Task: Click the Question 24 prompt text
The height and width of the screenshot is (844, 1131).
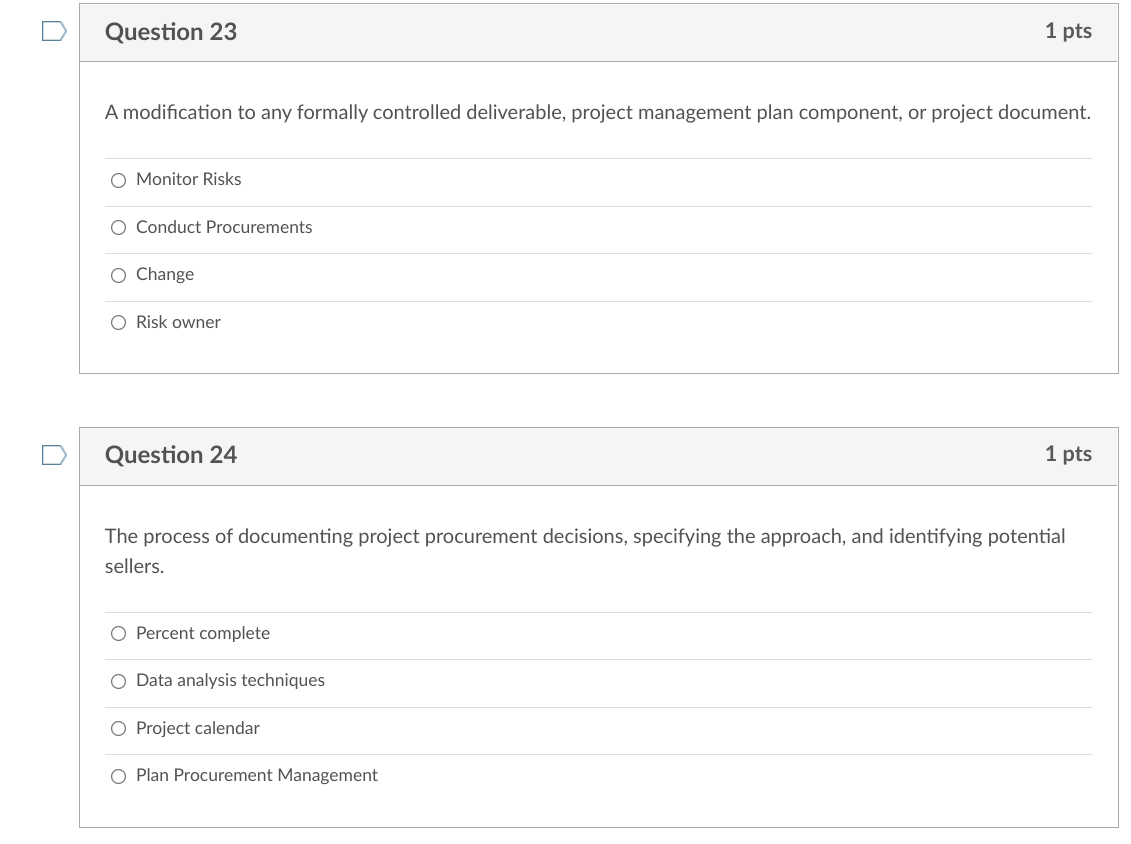Action: click(585, 550)
